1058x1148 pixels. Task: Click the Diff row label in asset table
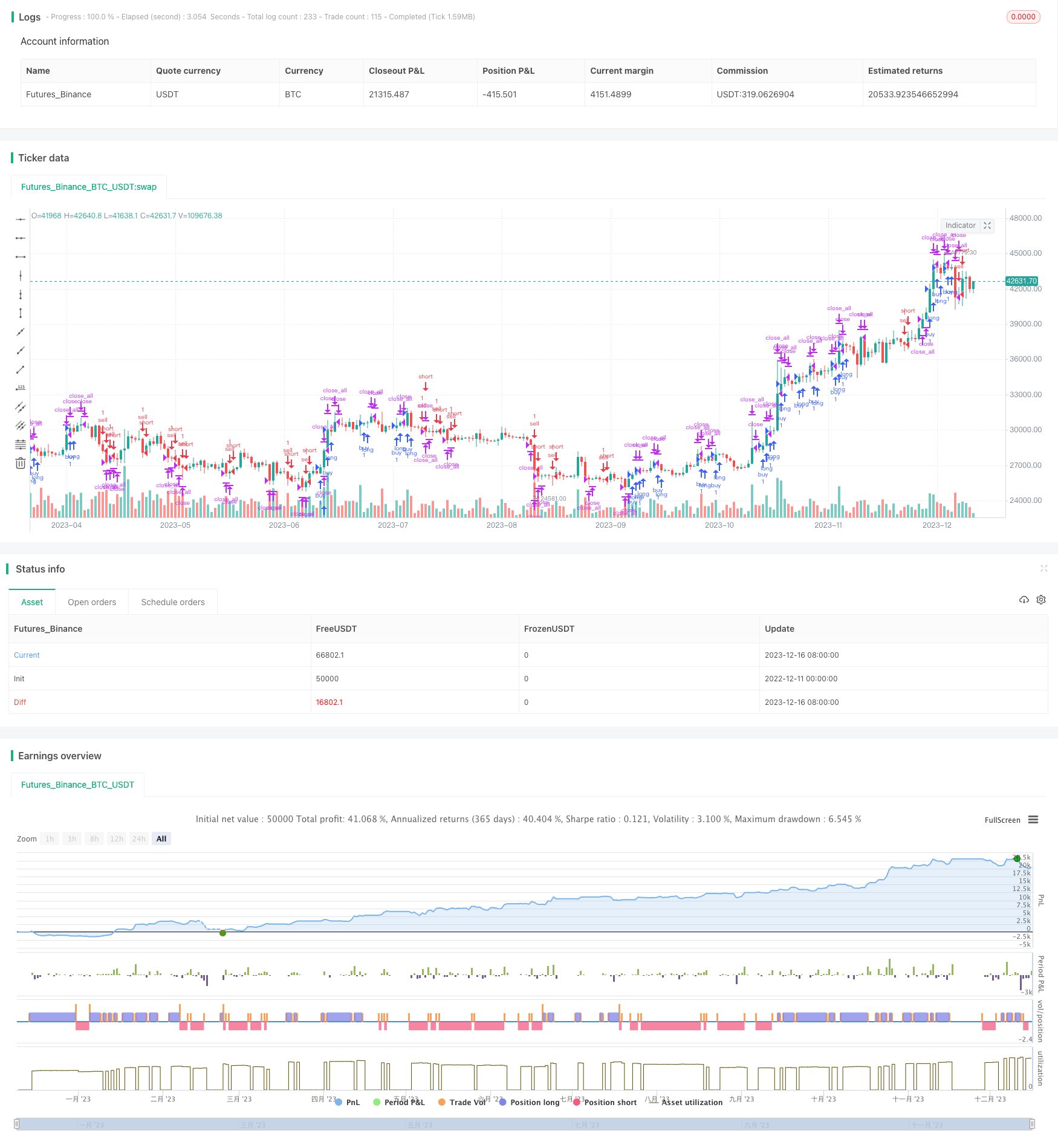click(x=20, y=702)
